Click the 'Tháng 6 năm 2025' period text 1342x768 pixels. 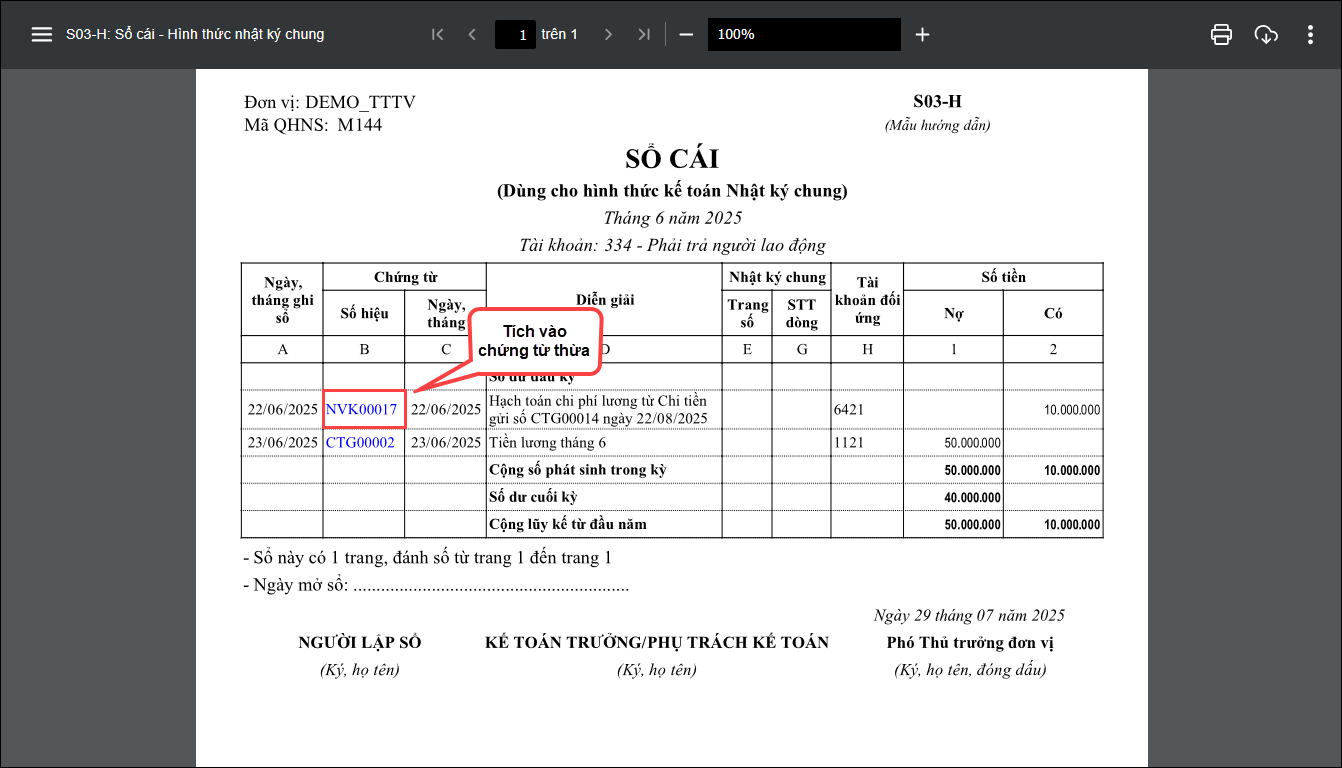click(x=672, y=218)
